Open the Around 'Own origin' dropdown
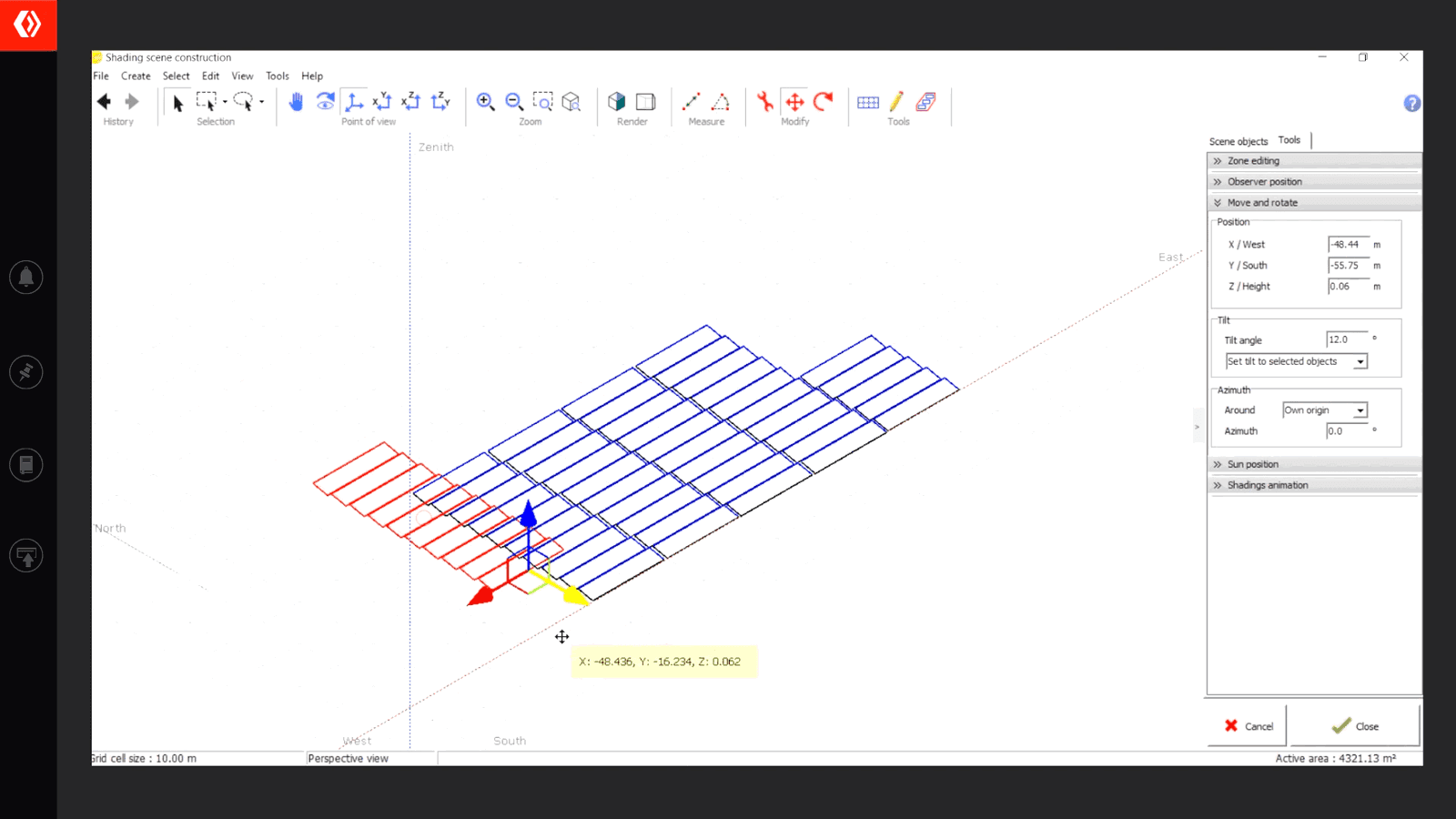The image size is (1456, 819). click(1360, 410)
